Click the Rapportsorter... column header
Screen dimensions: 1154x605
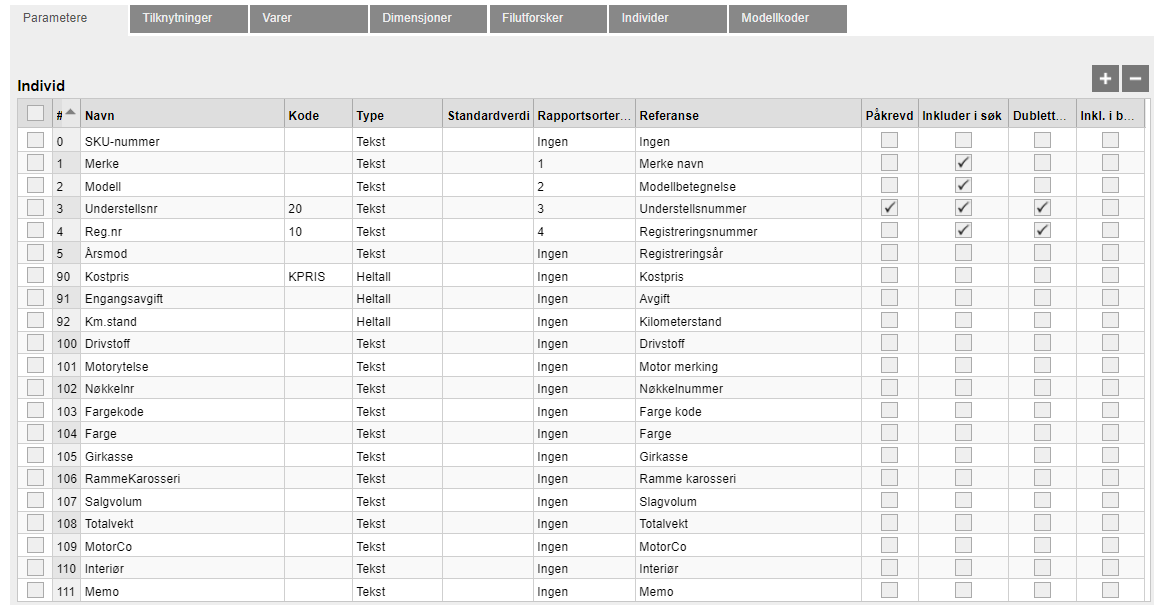pos(584,115)
